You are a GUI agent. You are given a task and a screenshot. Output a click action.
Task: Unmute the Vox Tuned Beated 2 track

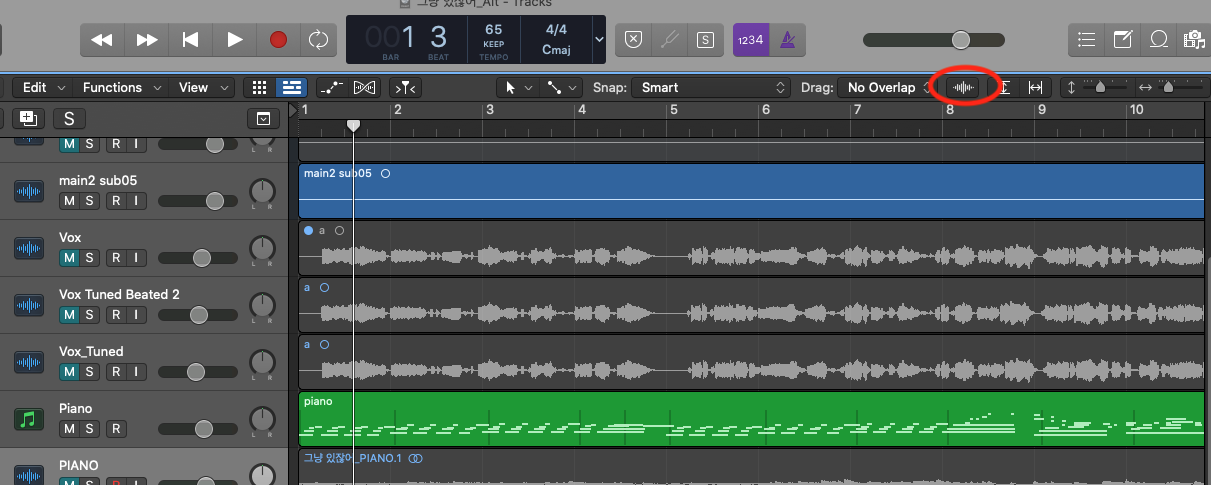point(70,315)
